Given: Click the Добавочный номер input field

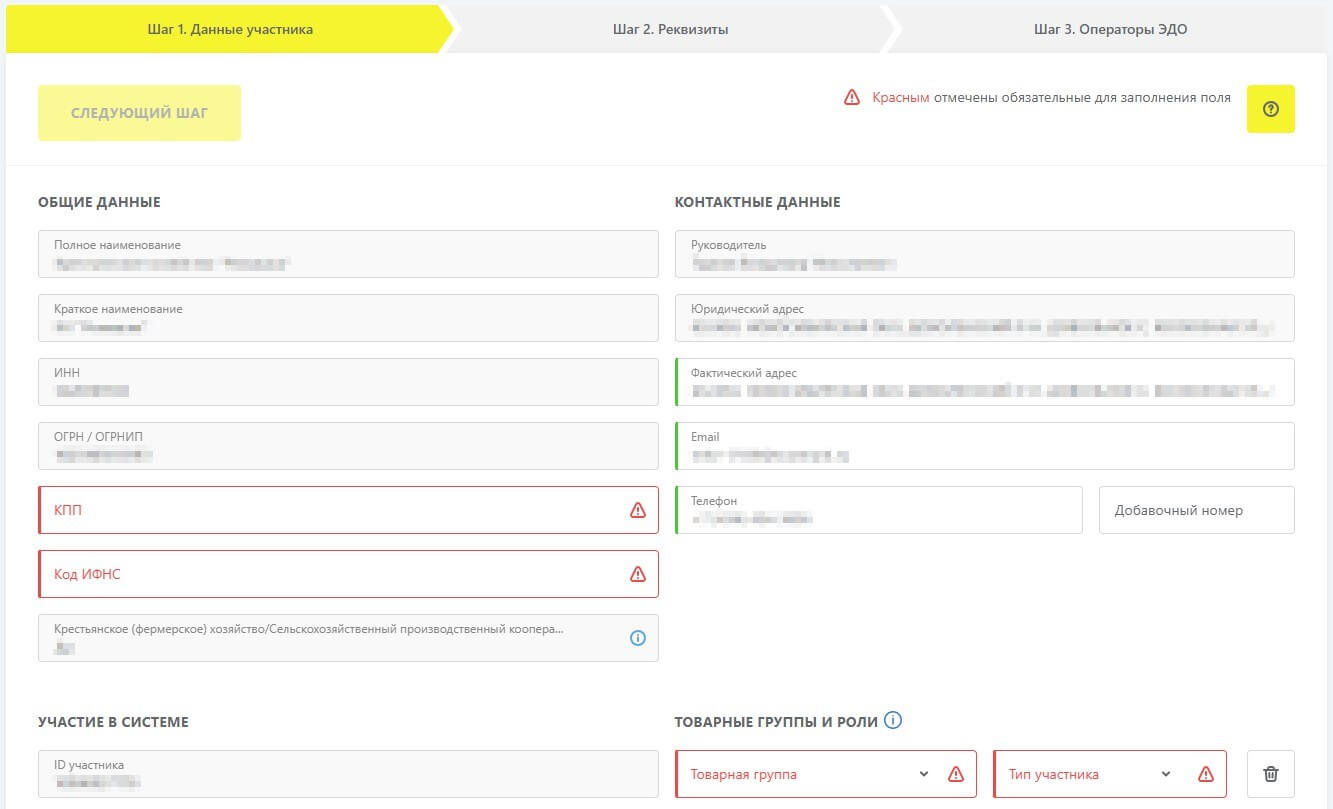Looking at the screenshot, I should (1196, 510).
